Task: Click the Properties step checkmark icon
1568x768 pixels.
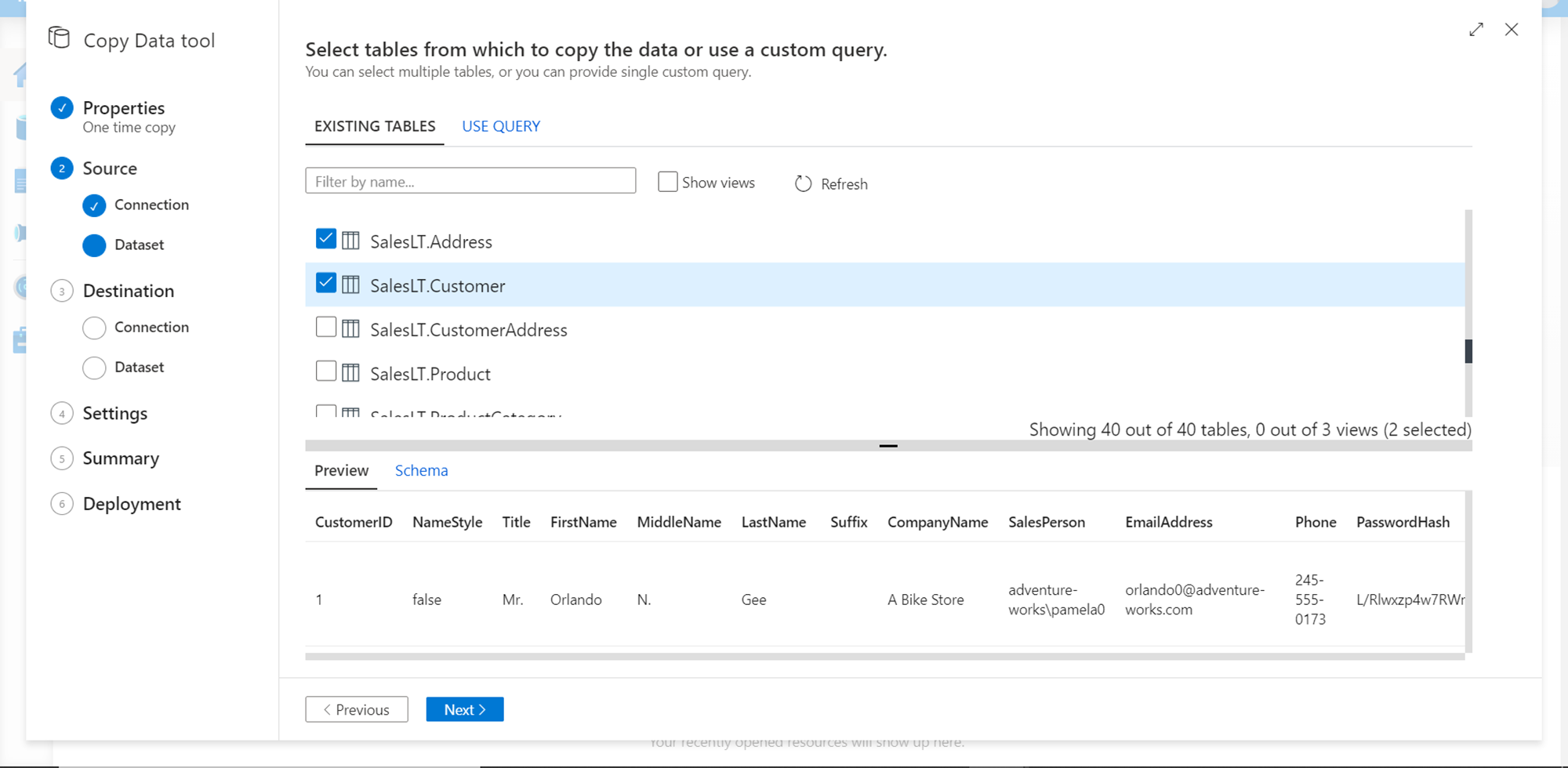Action: click(x=62, y=108)
